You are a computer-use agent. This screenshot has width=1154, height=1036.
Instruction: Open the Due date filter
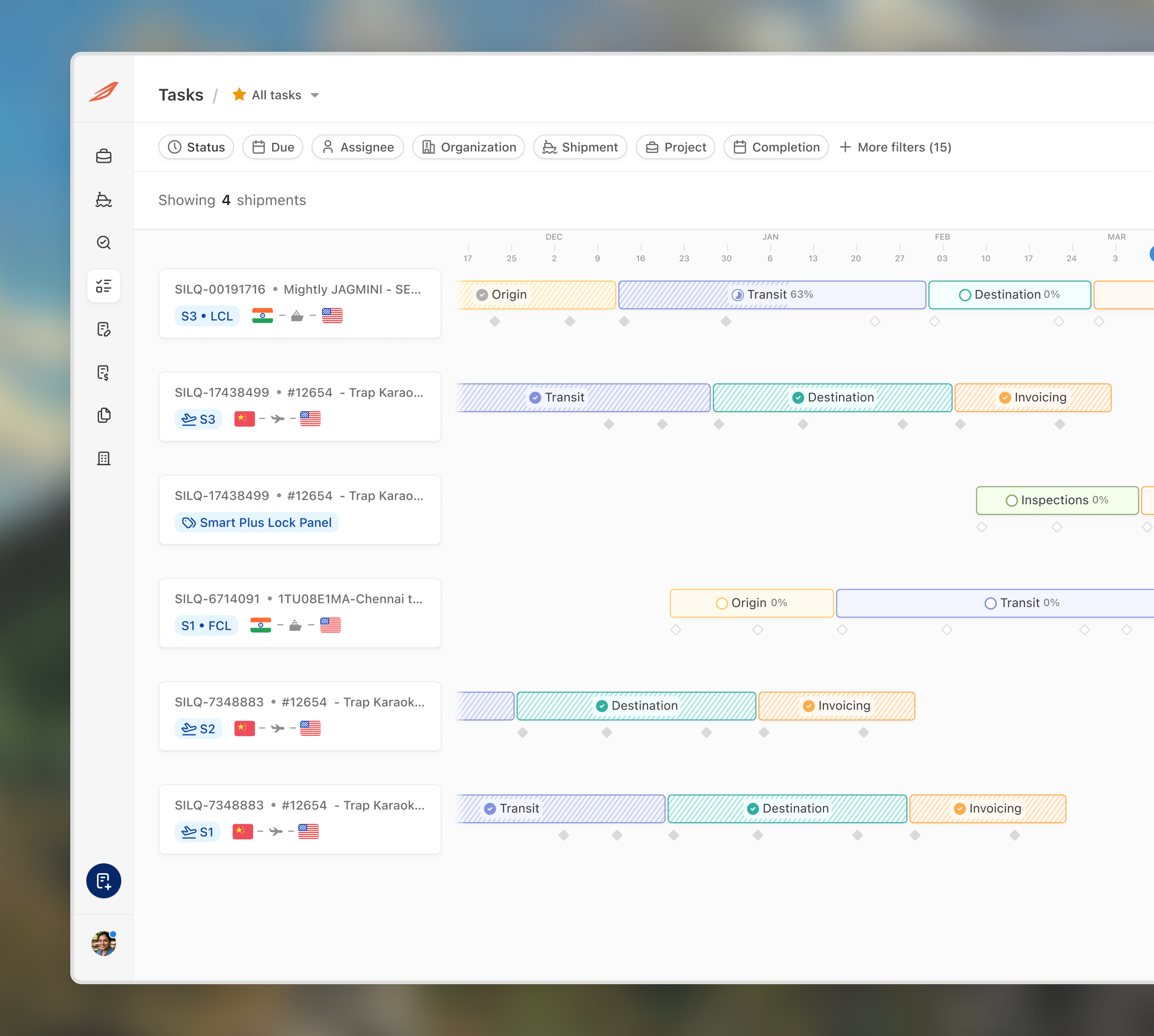273,147
